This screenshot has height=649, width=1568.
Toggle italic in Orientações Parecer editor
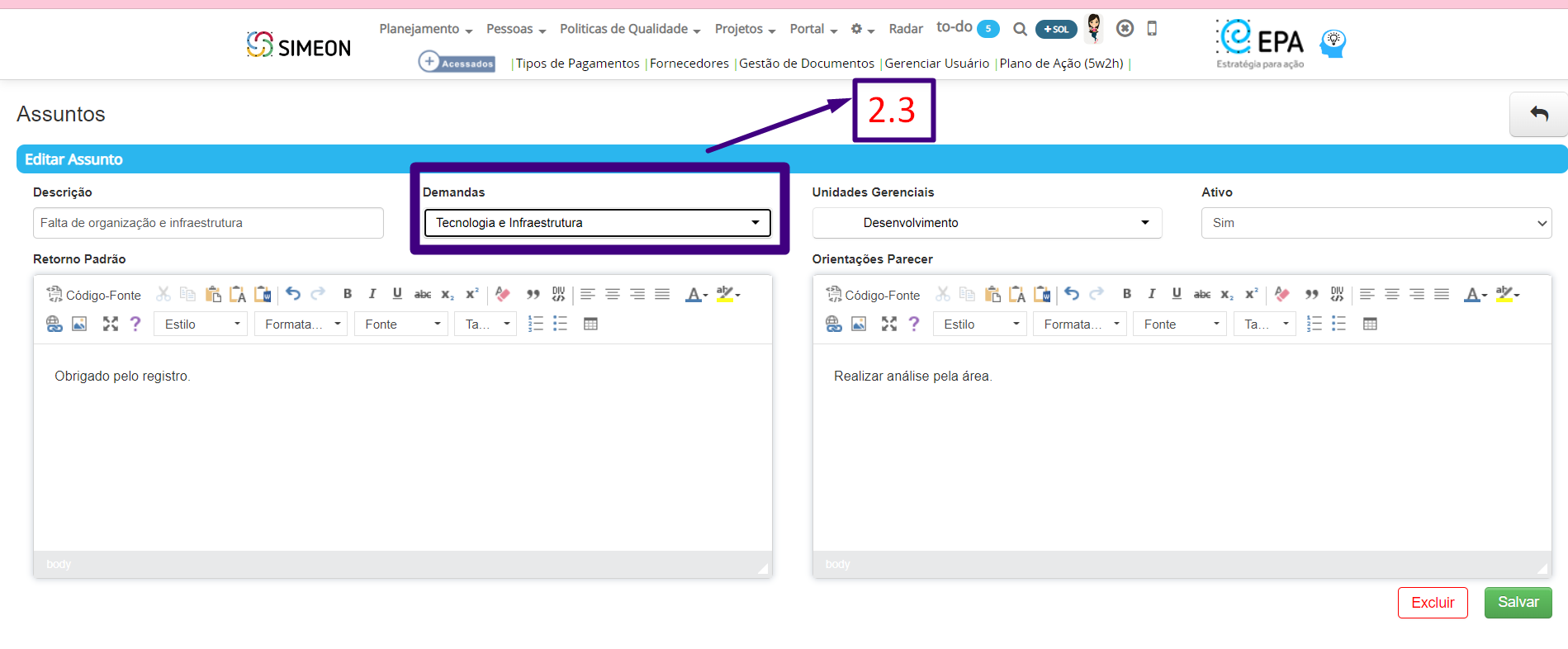click(x=1152, y=294)
